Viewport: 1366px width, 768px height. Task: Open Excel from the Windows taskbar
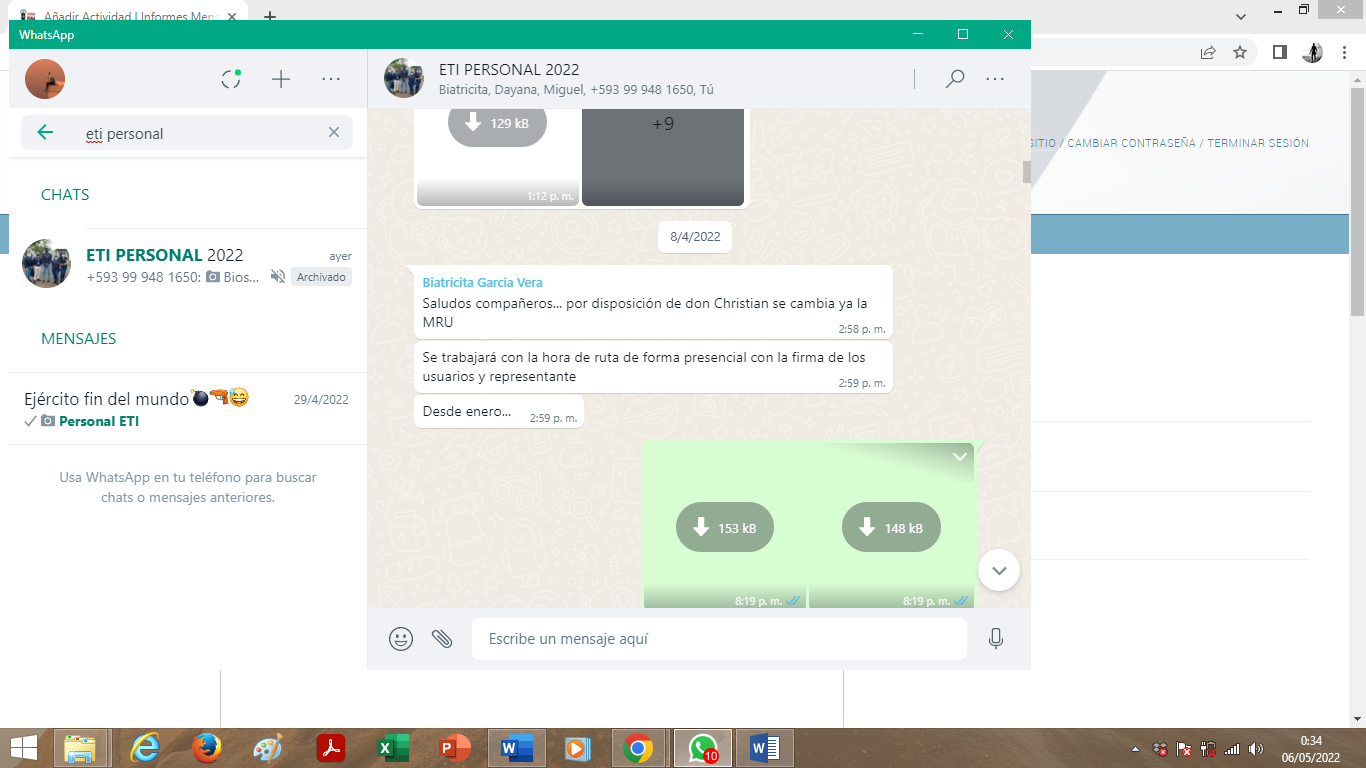[393, 748]
